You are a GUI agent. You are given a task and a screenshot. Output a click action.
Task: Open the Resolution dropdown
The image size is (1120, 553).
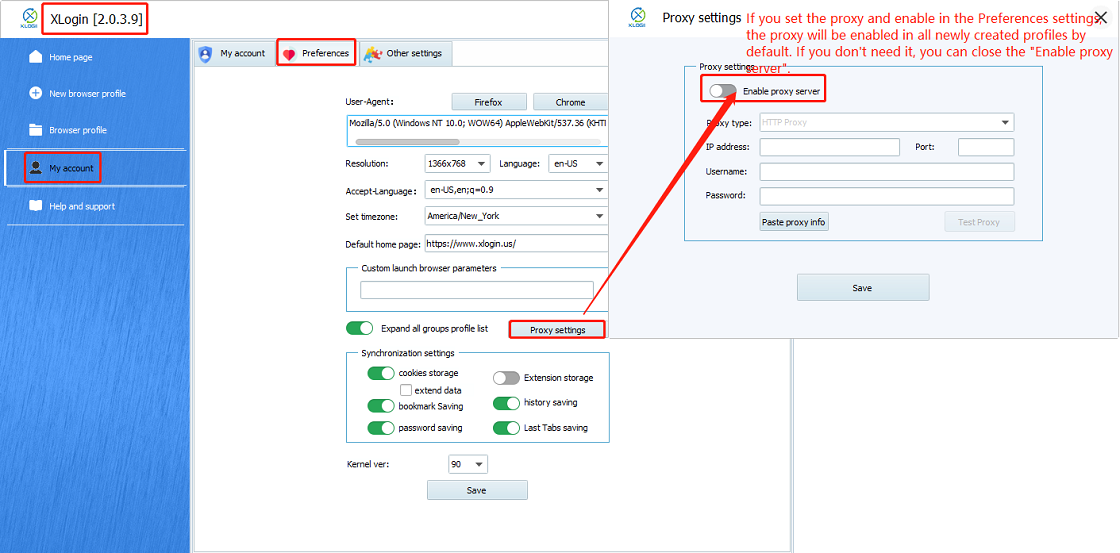(457, 164)
